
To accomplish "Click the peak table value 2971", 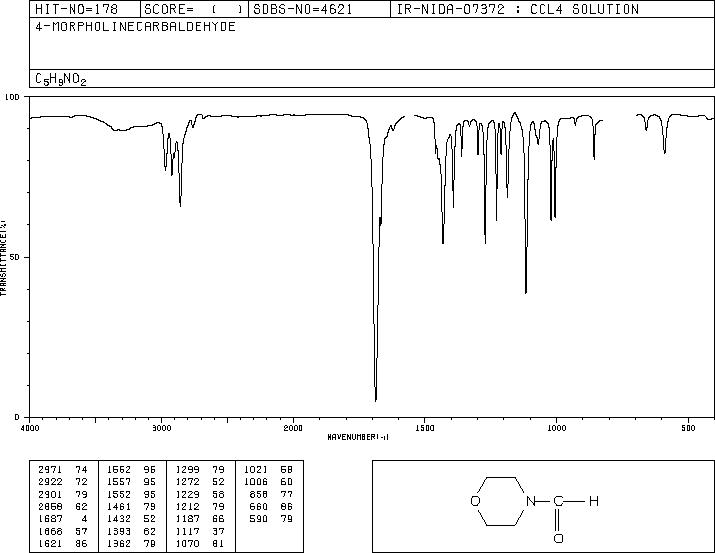I will tap(50, 470).
